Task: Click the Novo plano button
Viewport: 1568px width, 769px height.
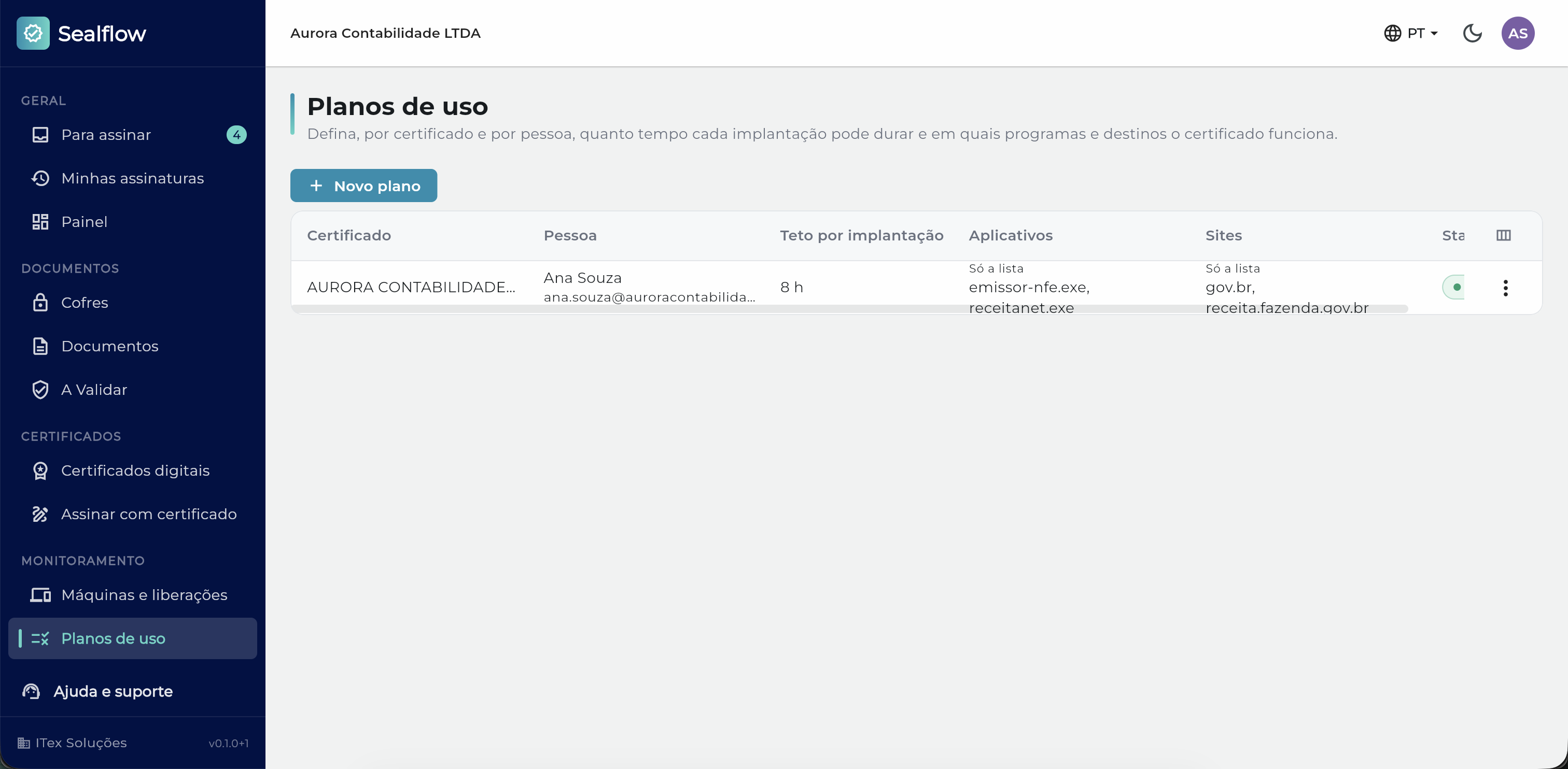Action: point(363,186)
